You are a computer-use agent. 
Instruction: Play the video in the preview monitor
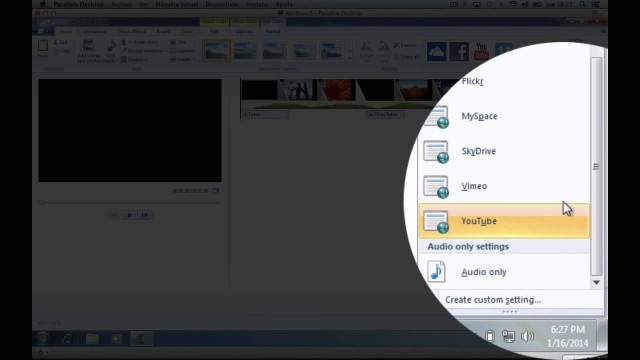point(129,215)
